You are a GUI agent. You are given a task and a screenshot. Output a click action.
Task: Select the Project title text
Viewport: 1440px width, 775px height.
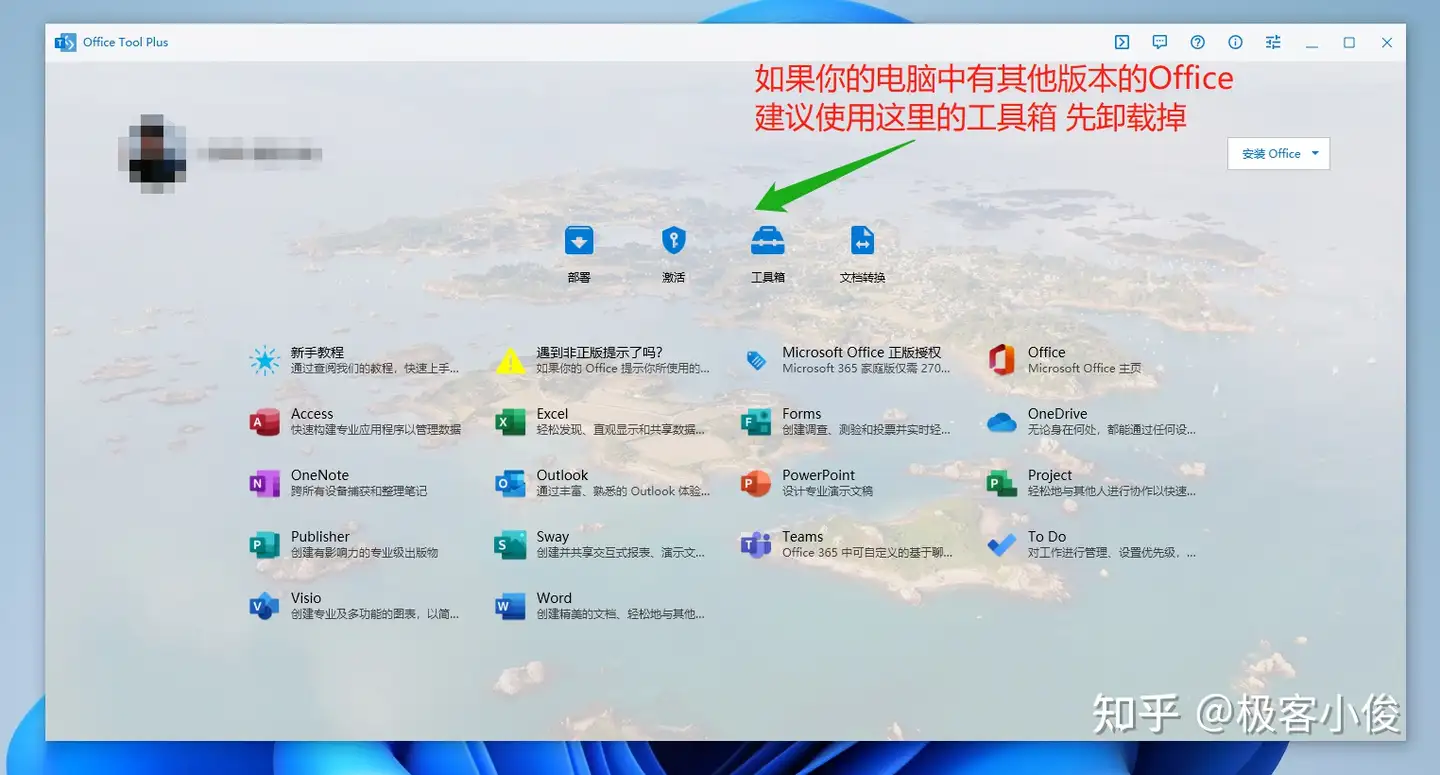(x=1050, y=475)
